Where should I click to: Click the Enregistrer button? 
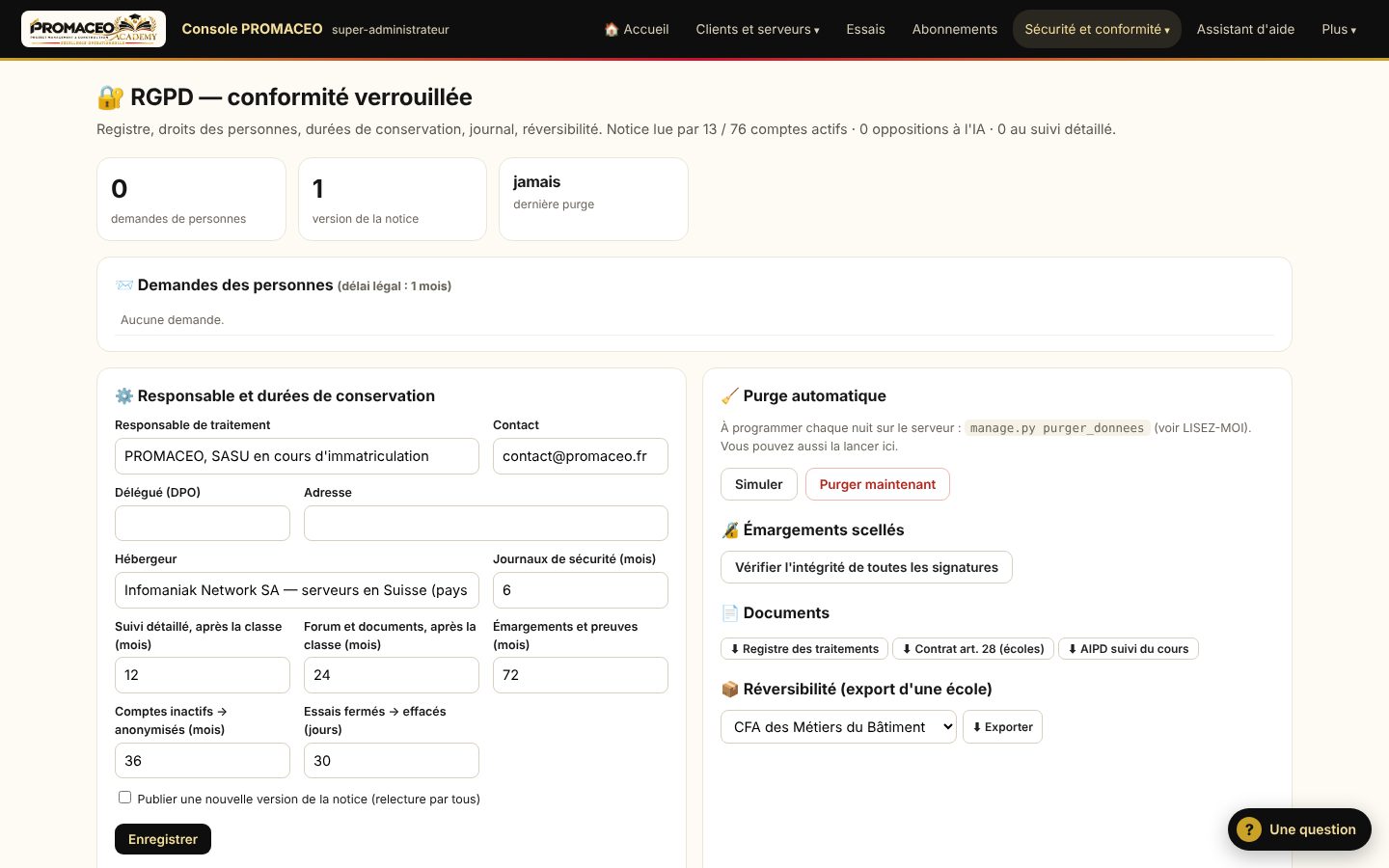(x=162, y=839)
